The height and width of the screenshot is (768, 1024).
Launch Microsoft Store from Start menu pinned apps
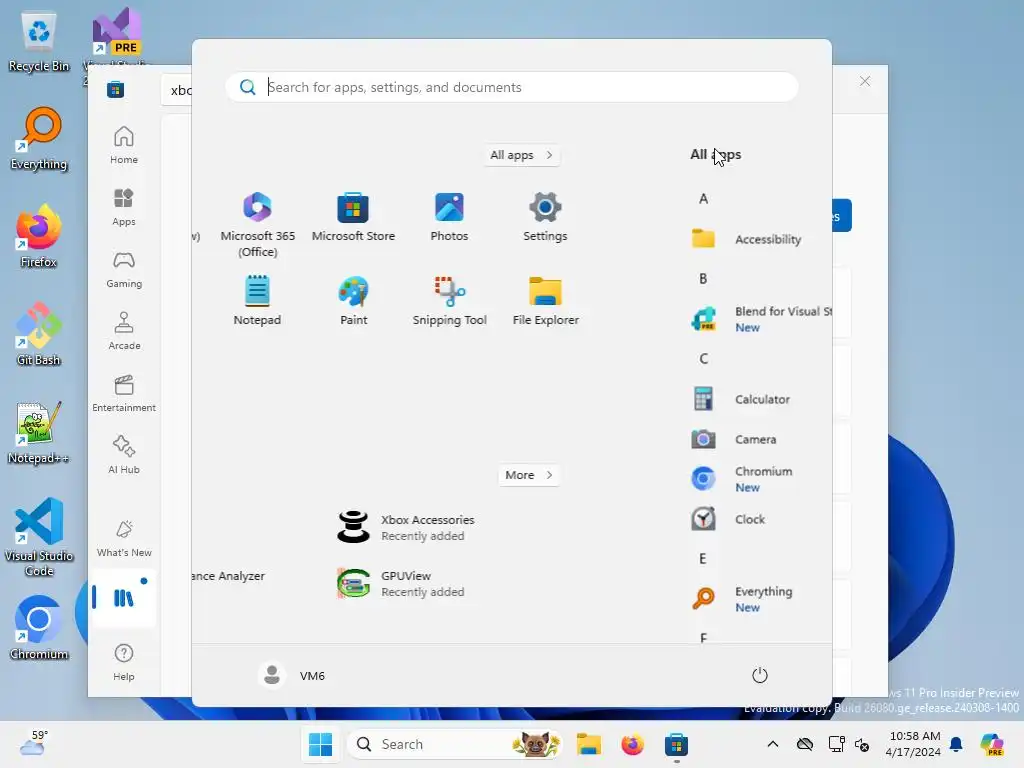[353, 217]
